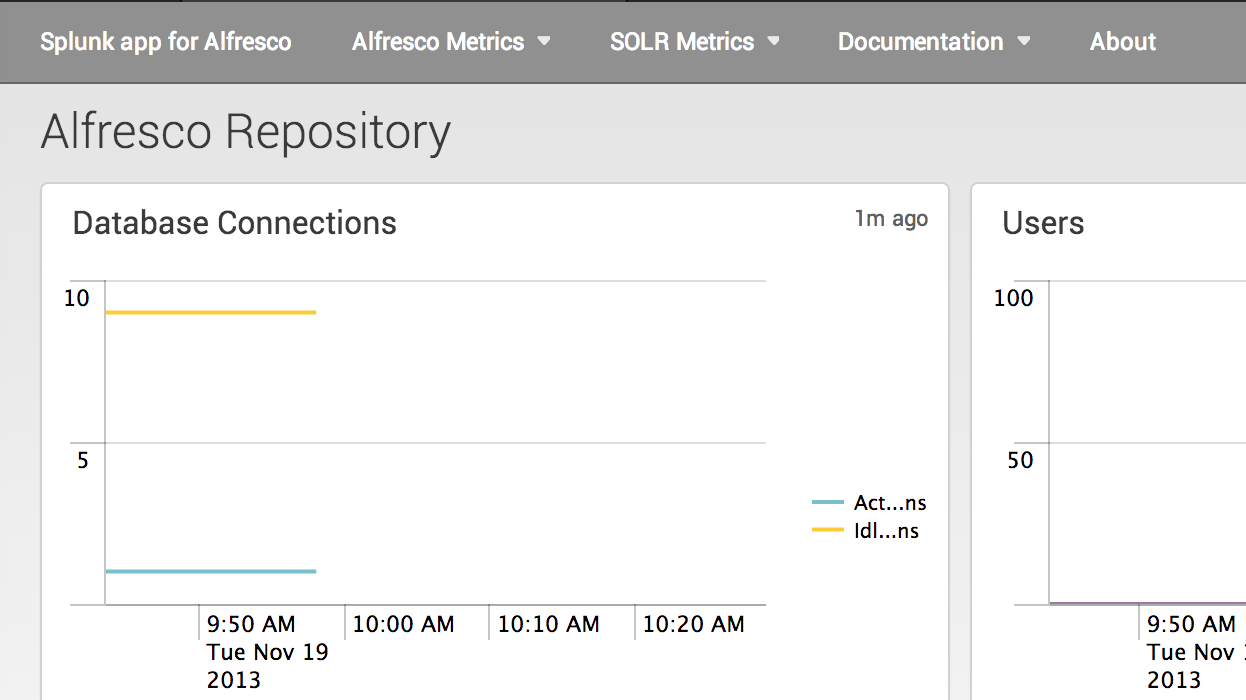Select the Users panel title
1246x700 pixels.
1043,222
